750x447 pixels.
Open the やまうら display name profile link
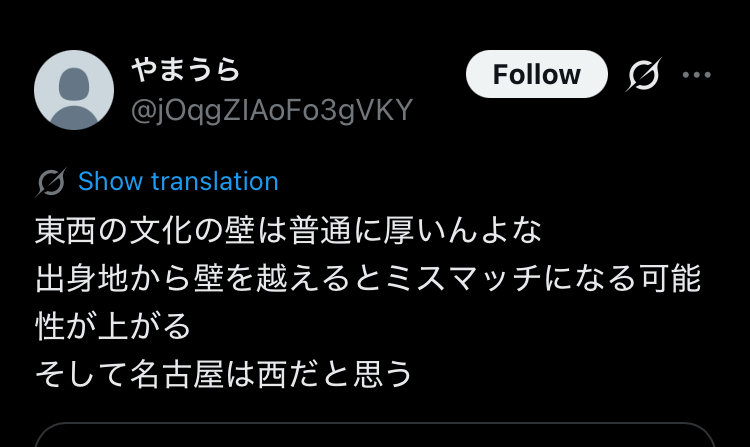point(185,70)
